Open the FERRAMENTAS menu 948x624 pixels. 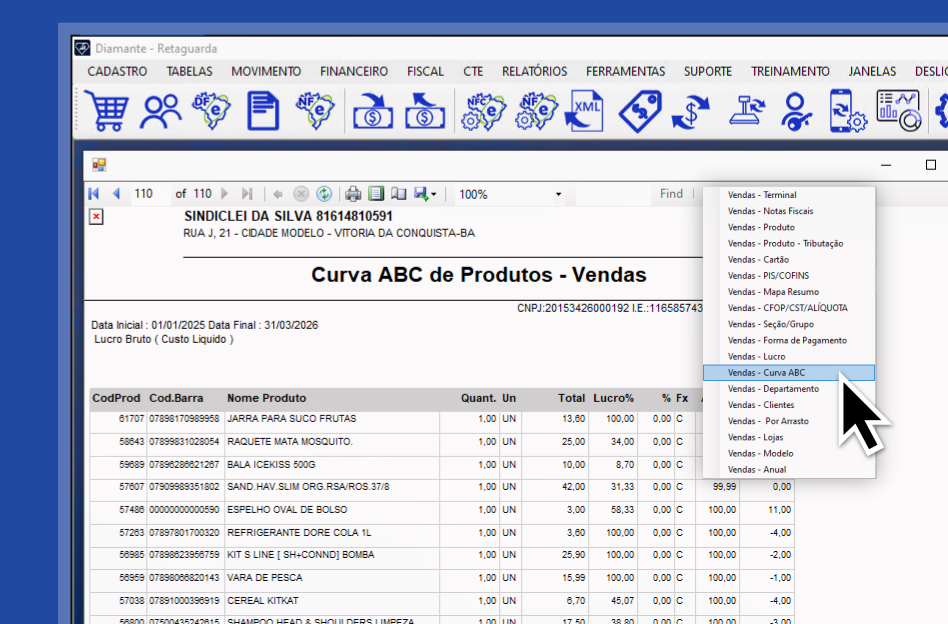tap(625, 71)
